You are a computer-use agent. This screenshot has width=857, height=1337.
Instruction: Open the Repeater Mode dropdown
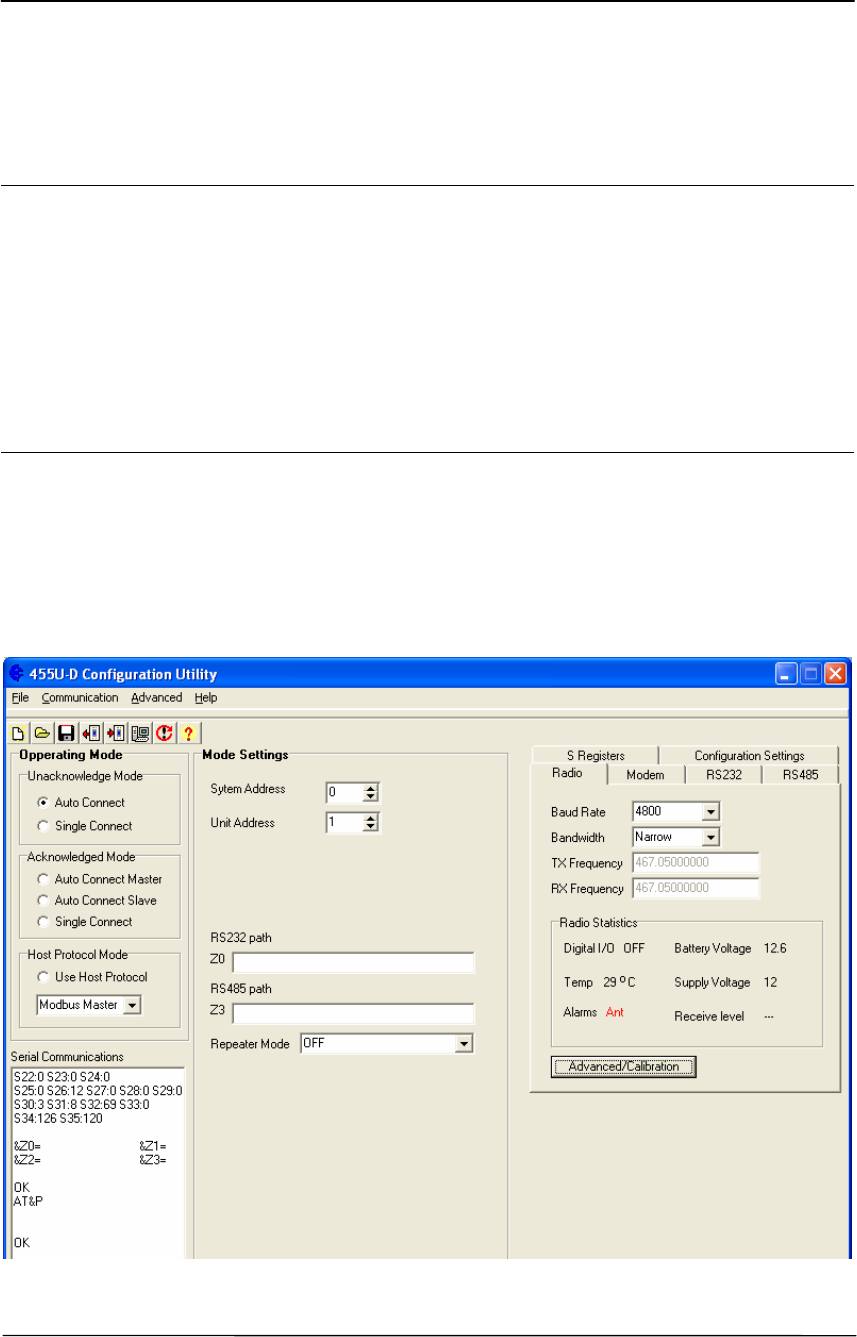[x=463, y=1043]
